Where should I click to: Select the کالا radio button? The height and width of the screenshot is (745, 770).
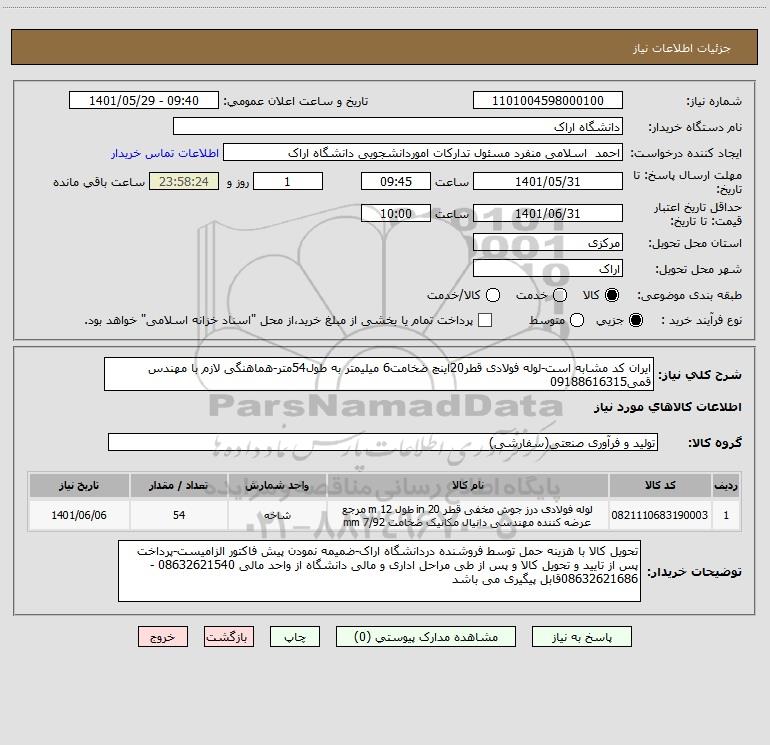pos(612,295)
